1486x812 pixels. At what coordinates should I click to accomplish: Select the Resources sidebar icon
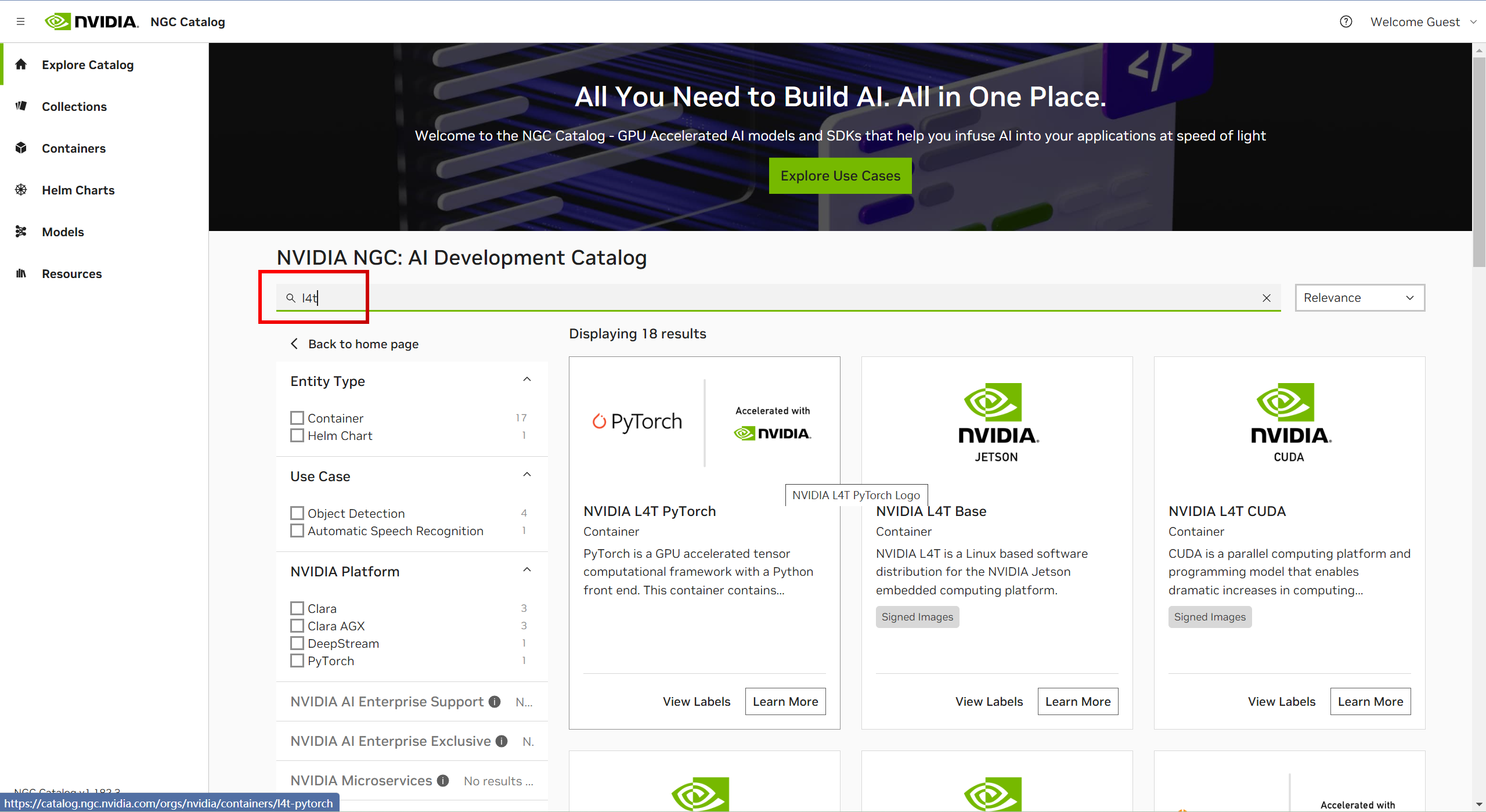click(21, 273)
